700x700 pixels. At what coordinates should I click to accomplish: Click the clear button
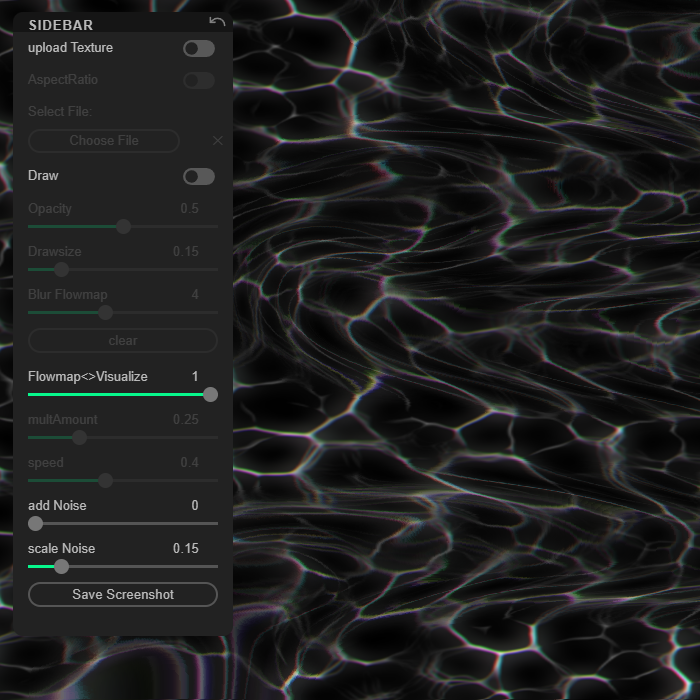click(x=123, y=341)
